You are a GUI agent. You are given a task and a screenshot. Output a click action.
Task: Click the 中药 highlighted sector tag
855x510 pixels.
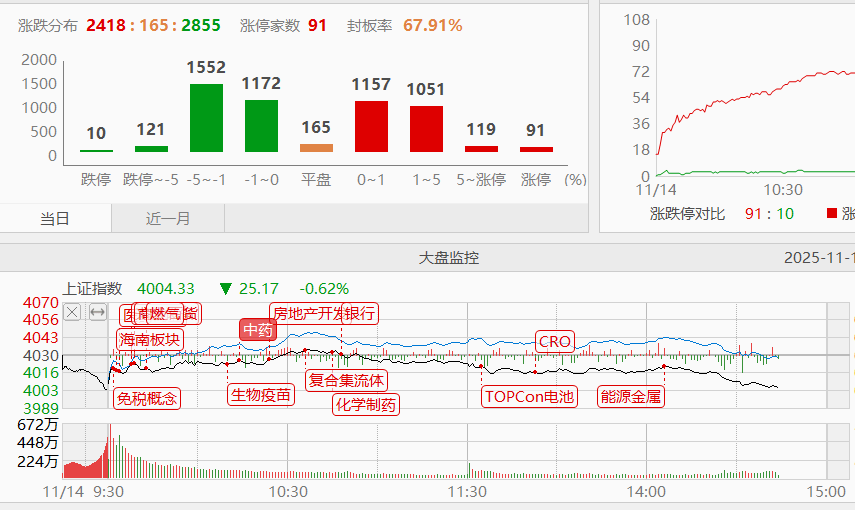[x=257, y=330]
